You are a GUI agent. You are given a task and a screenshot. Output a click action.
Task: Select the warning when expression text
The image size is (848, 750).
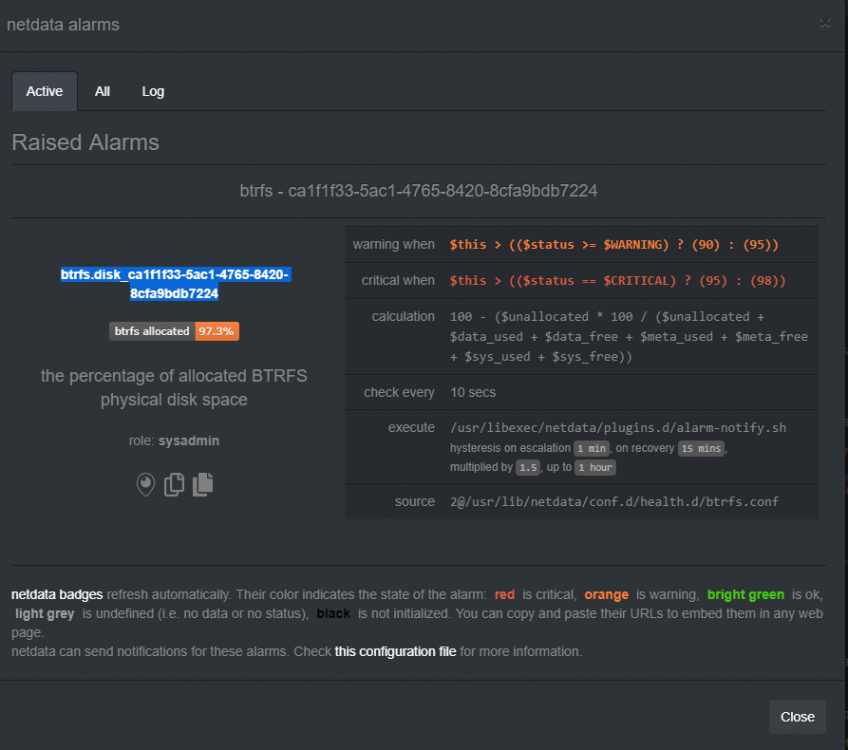point(614,244)
